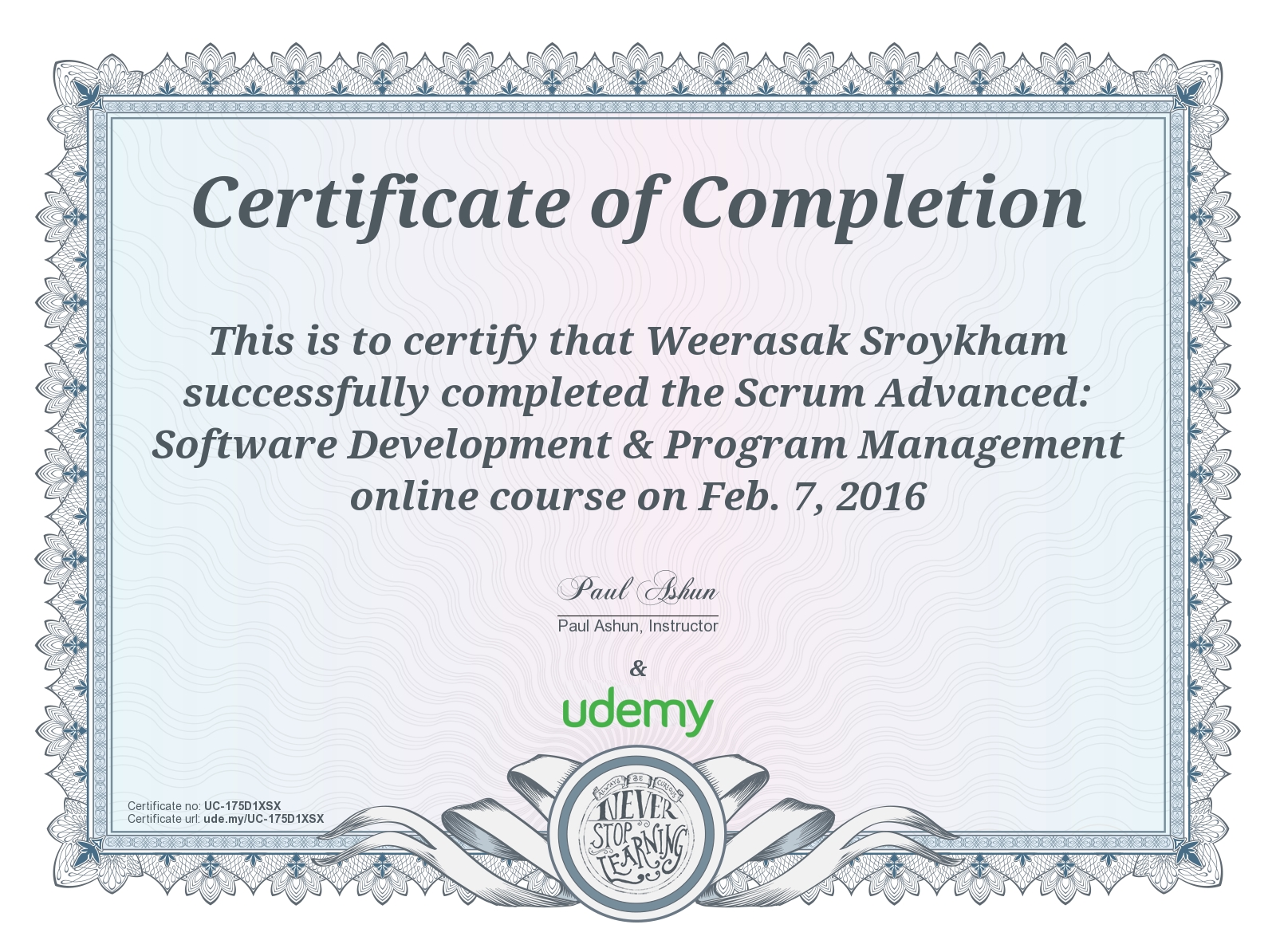Click the completion date Feb. 7, 2016
This screenshot has width=1276, height=952.
tap(812, 496)
